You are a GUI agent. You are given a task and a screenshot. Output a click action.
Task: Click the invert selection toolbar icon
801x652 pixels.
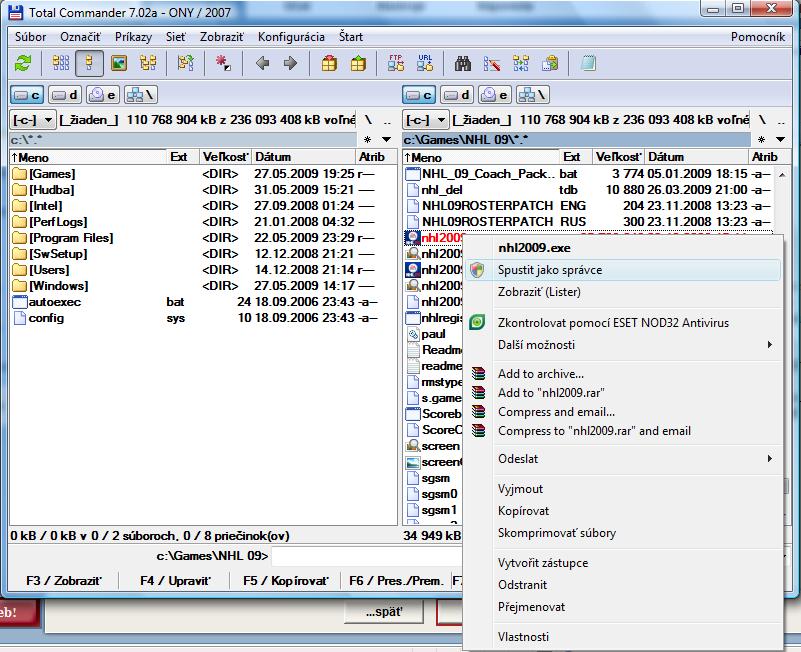(x=185, y=63)
